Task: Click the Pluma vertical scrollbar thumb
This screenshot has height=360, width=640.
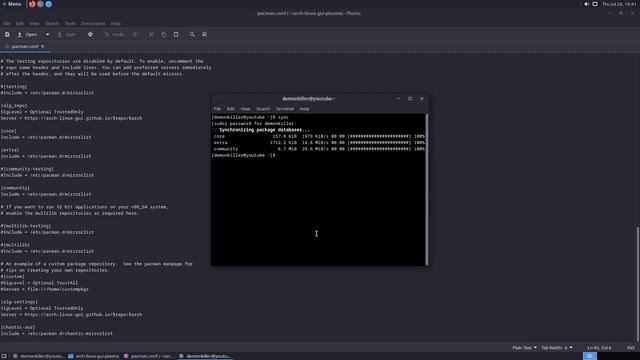Action: (638, 284)
